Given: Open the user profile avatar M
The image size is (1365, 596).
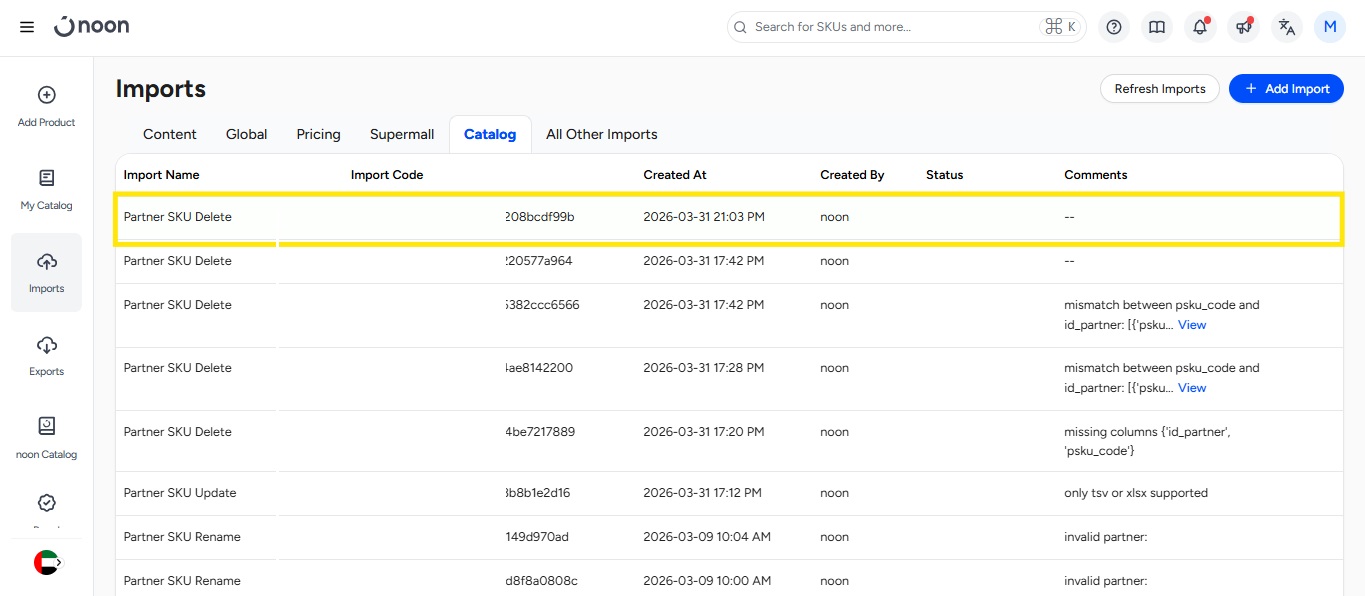Looking at the screenshot, I should click(x=1329, y=27).
